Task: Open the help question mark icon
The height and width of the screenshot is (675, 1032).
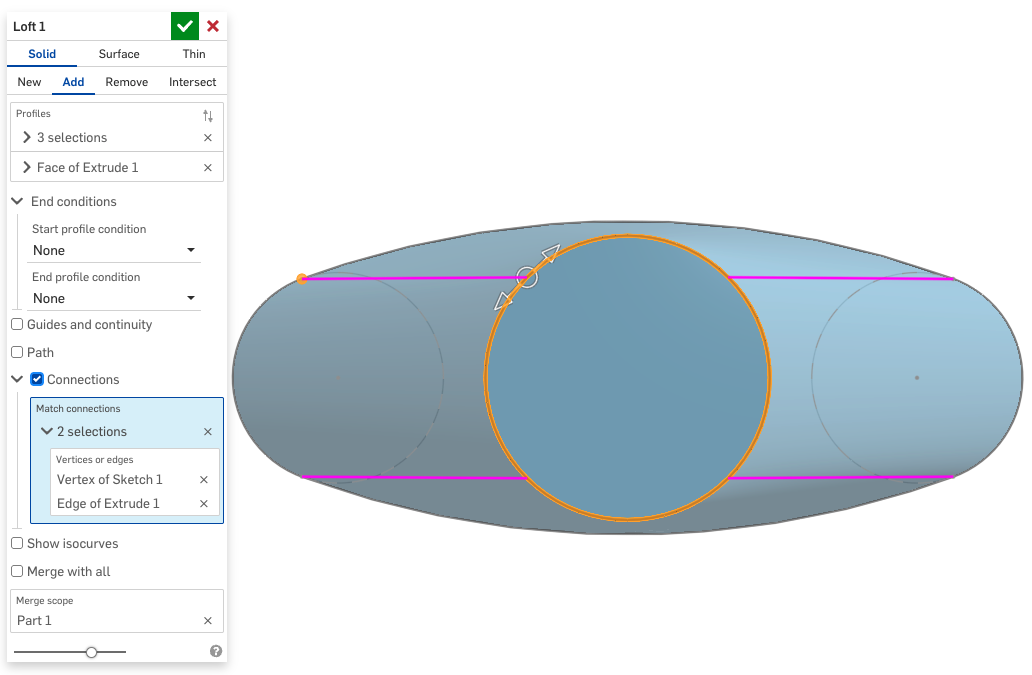Action: [215, 651]
